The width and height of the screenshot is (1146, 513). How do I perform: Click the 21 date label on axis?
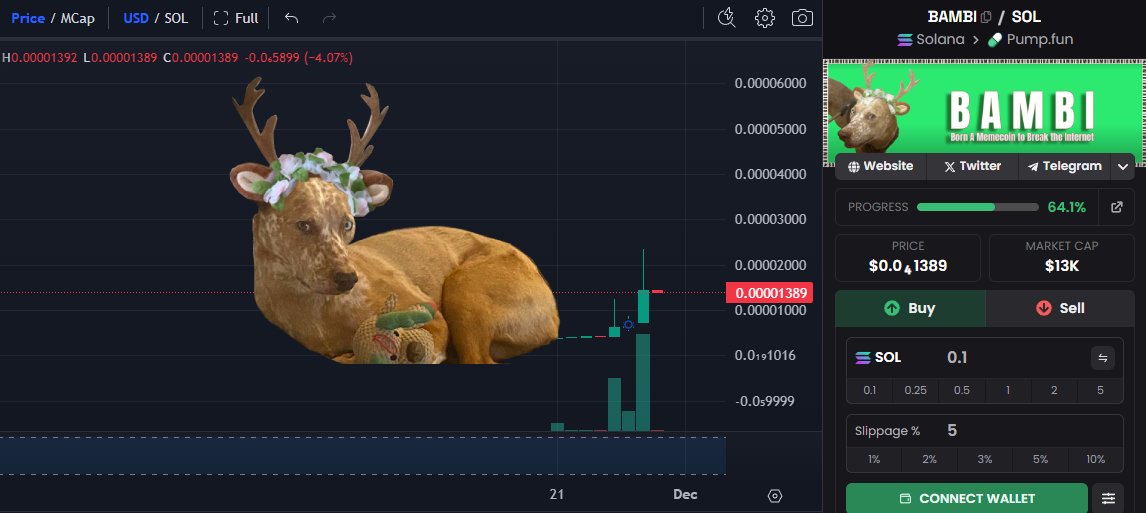[x=557, y=495]
